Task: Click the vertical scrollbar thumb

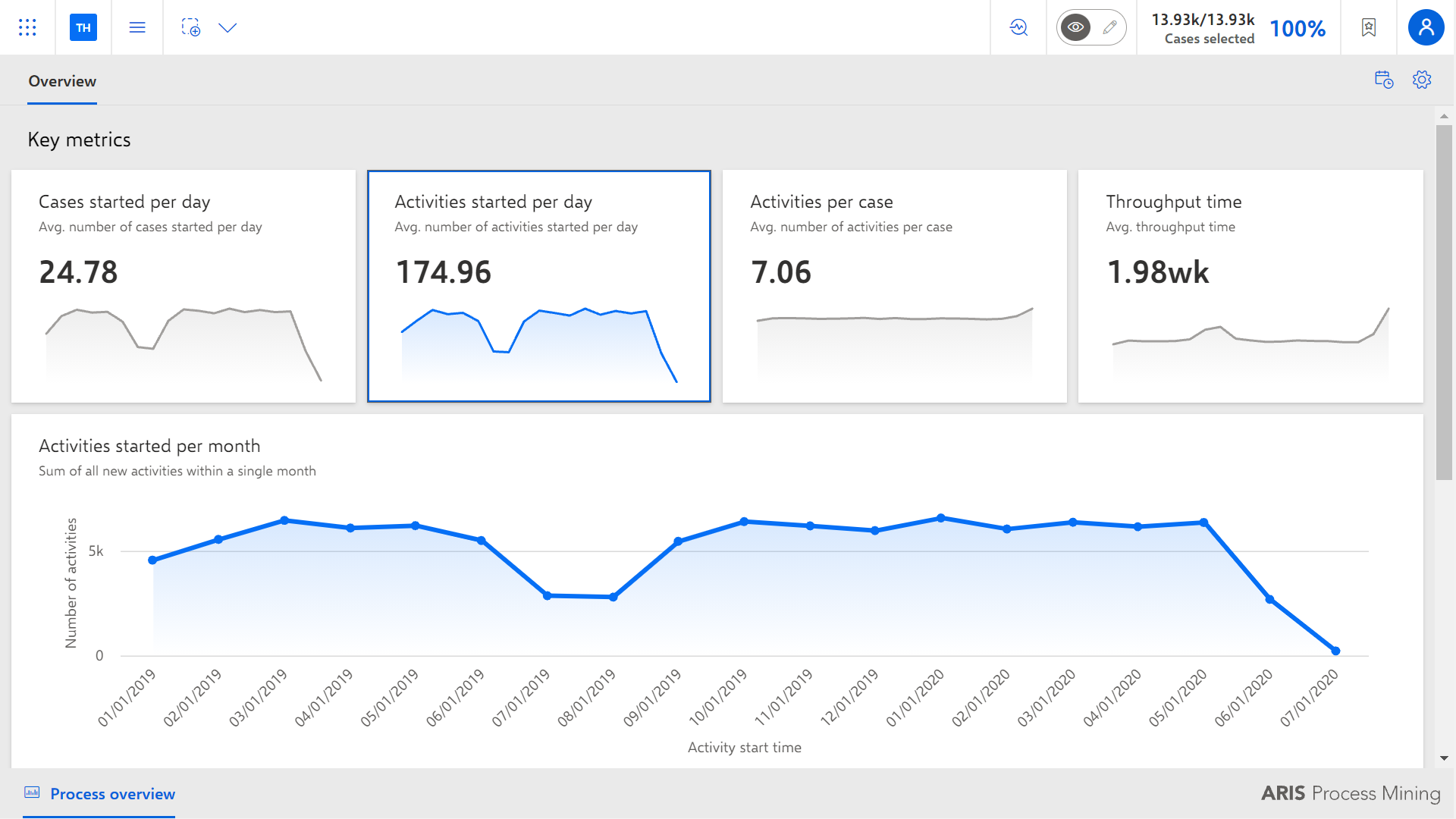Action: 1444,303
